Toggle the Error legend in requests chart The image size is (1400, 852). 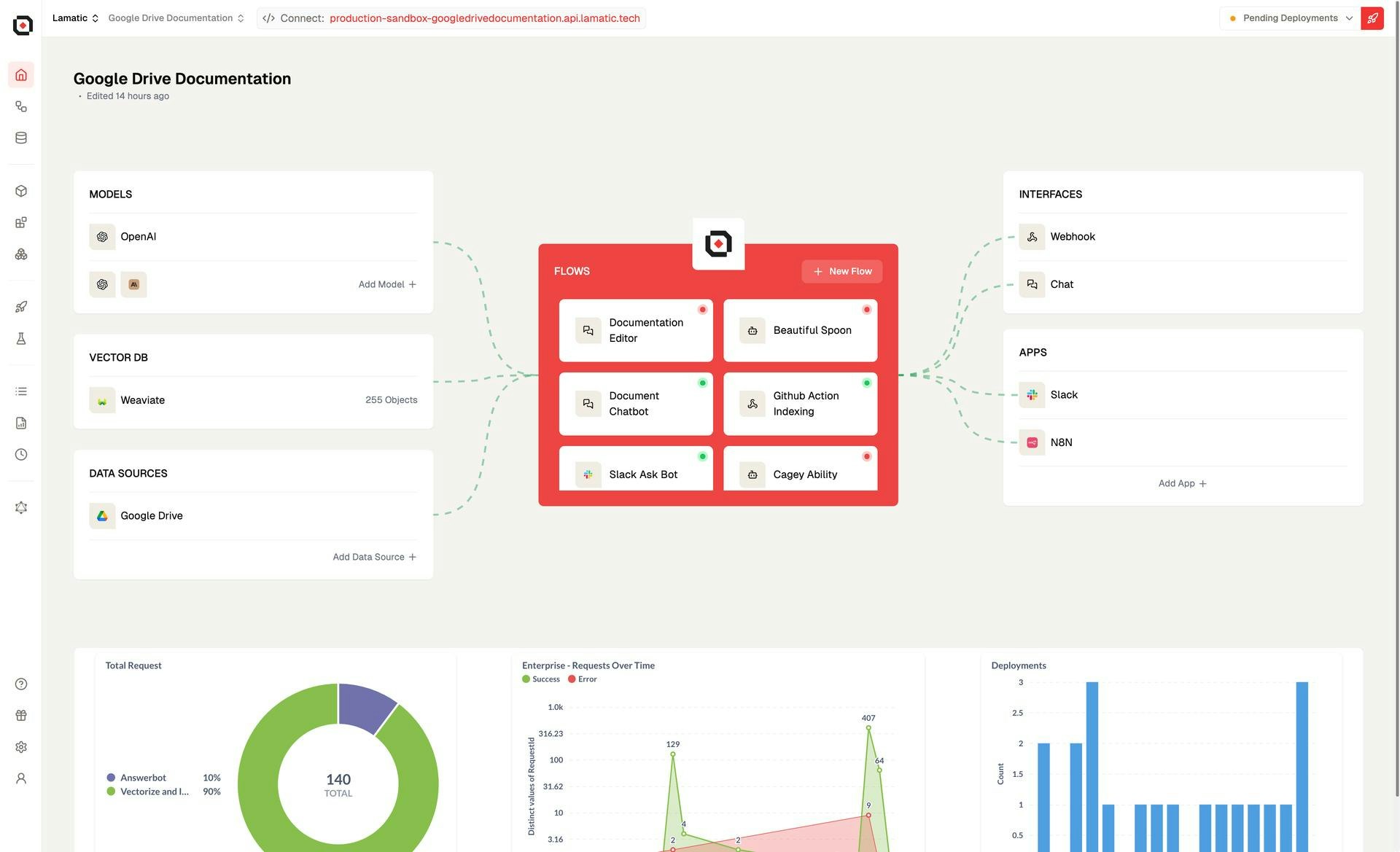click(x=583, y=679)
